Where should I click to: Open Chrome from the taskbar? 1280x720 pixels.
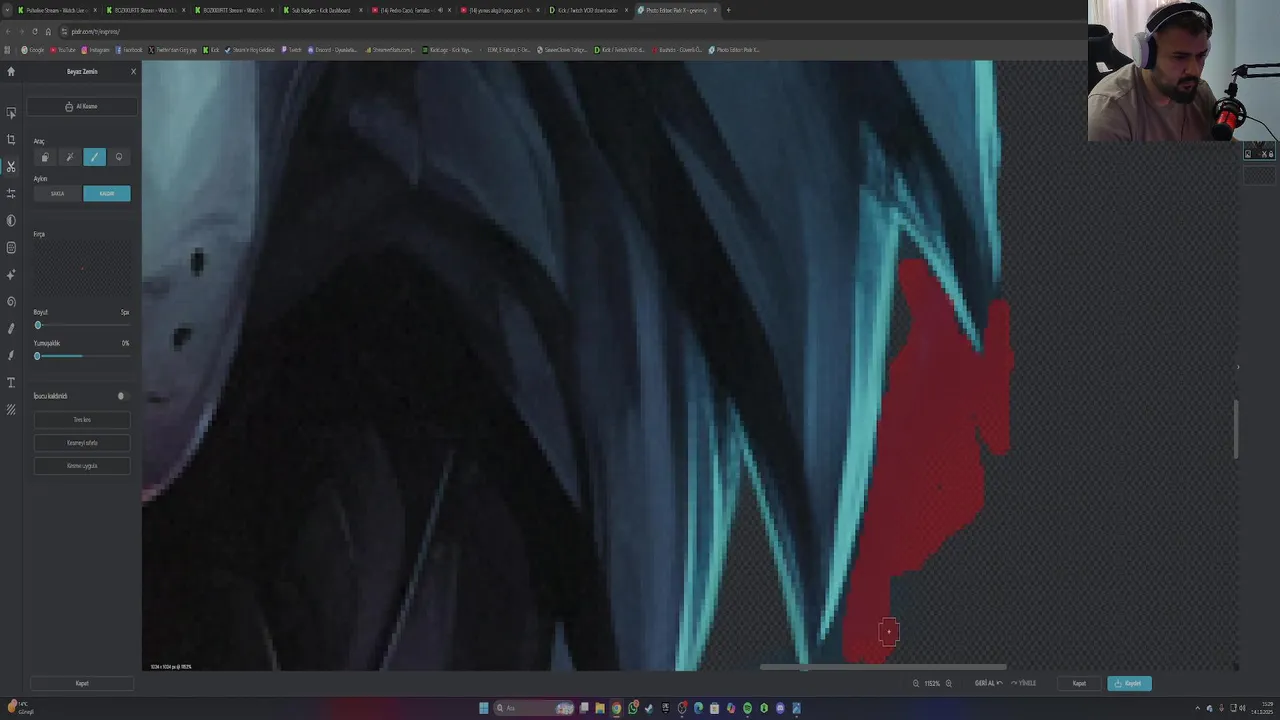click(617, 708)
